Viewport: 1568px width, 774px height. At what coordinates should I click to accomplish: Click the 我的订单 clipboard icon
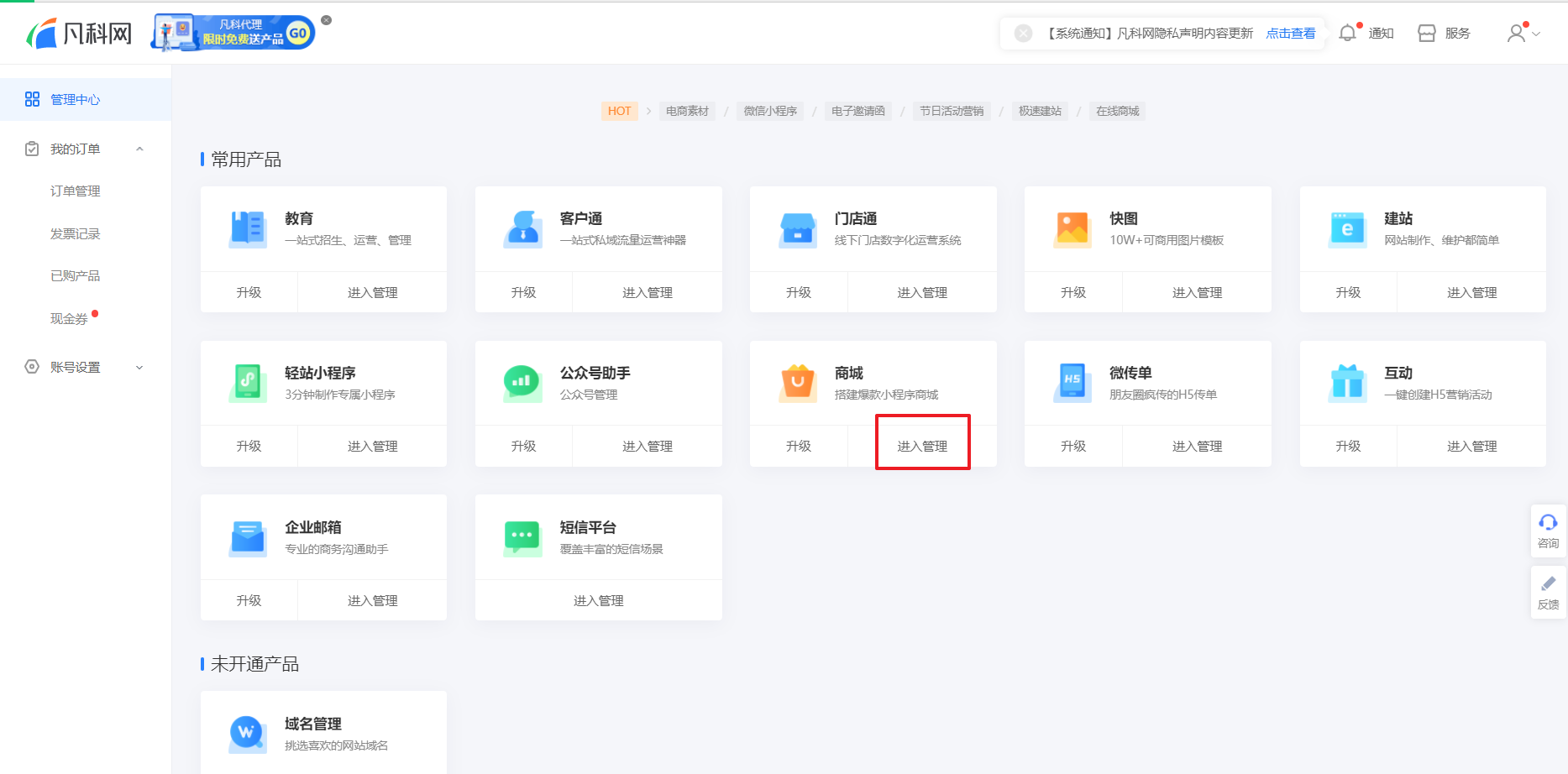[32, 149]
